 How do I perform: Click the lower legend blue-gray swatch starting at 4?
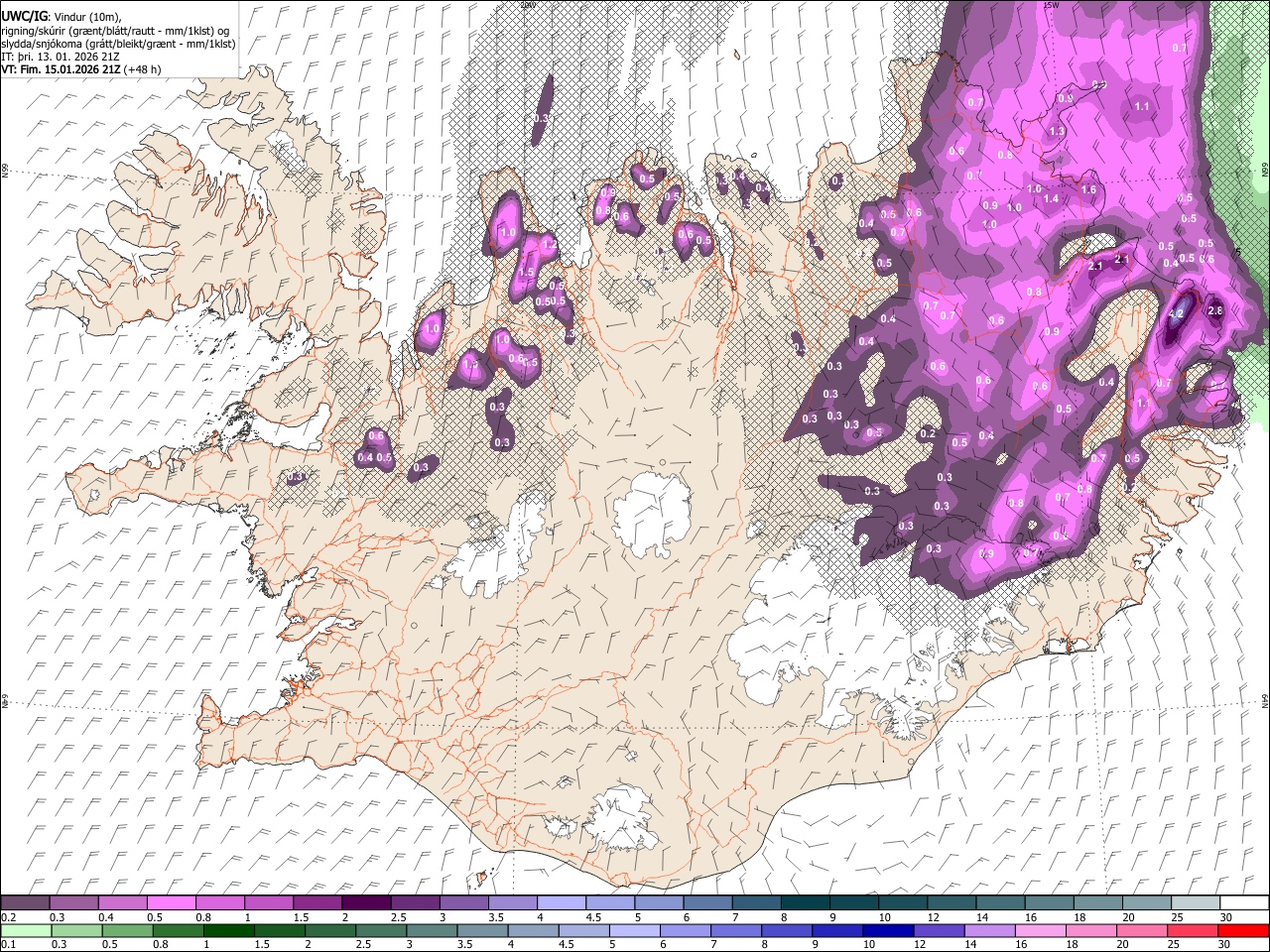click(x=534, y=930)
